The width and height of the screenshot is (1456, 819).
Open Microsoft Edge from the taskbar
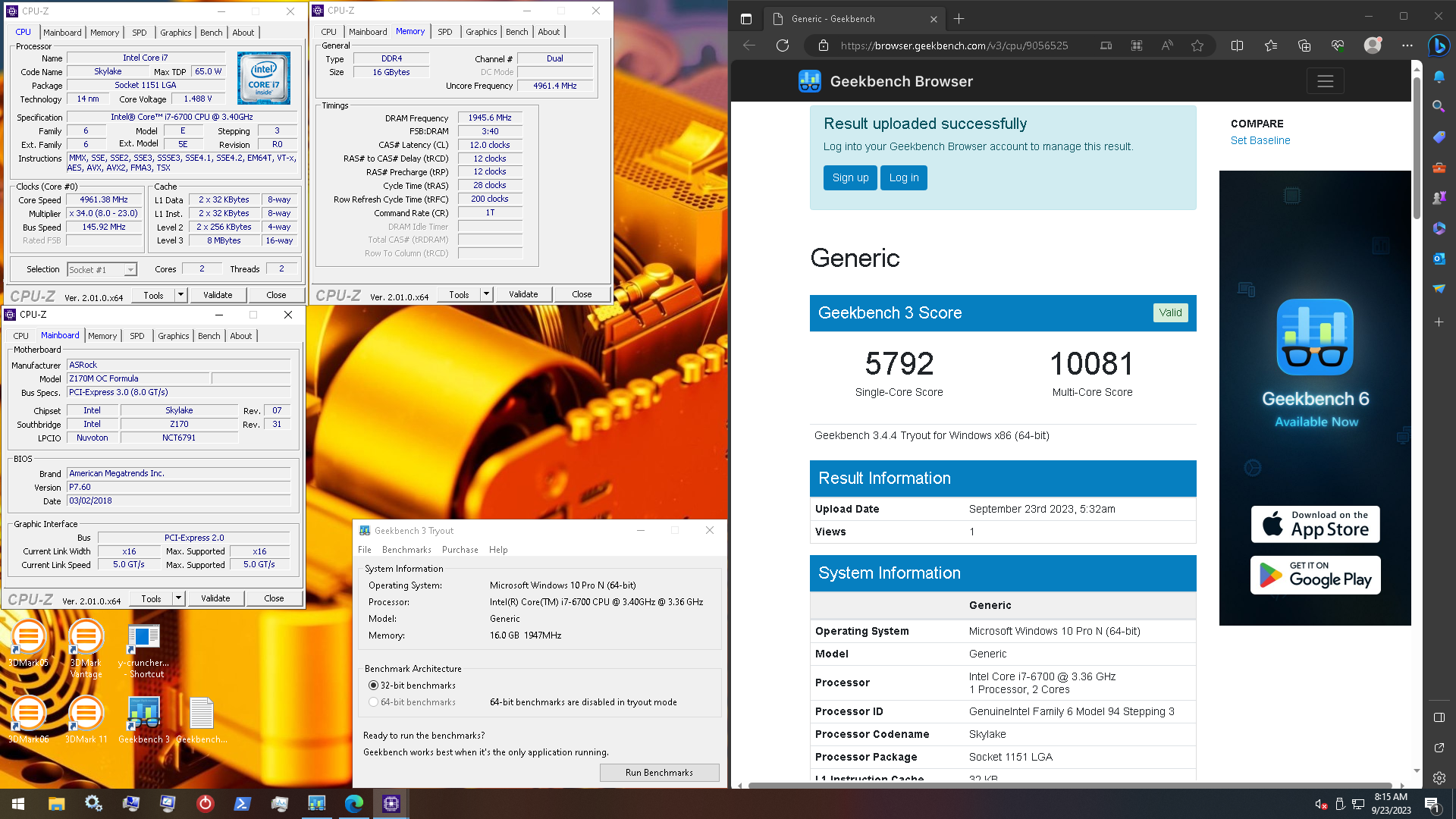[353, 804]
